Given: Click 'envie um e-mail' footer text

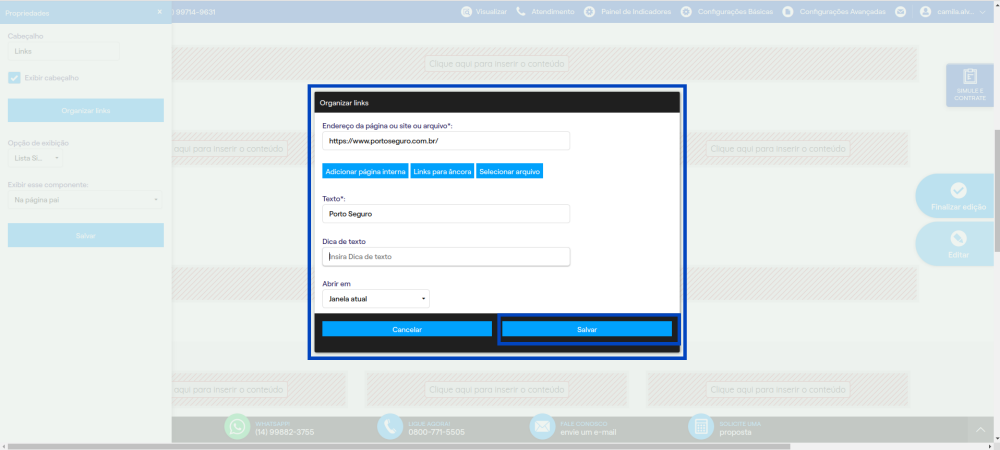Looking at the screenshot, I should point(589,432).
